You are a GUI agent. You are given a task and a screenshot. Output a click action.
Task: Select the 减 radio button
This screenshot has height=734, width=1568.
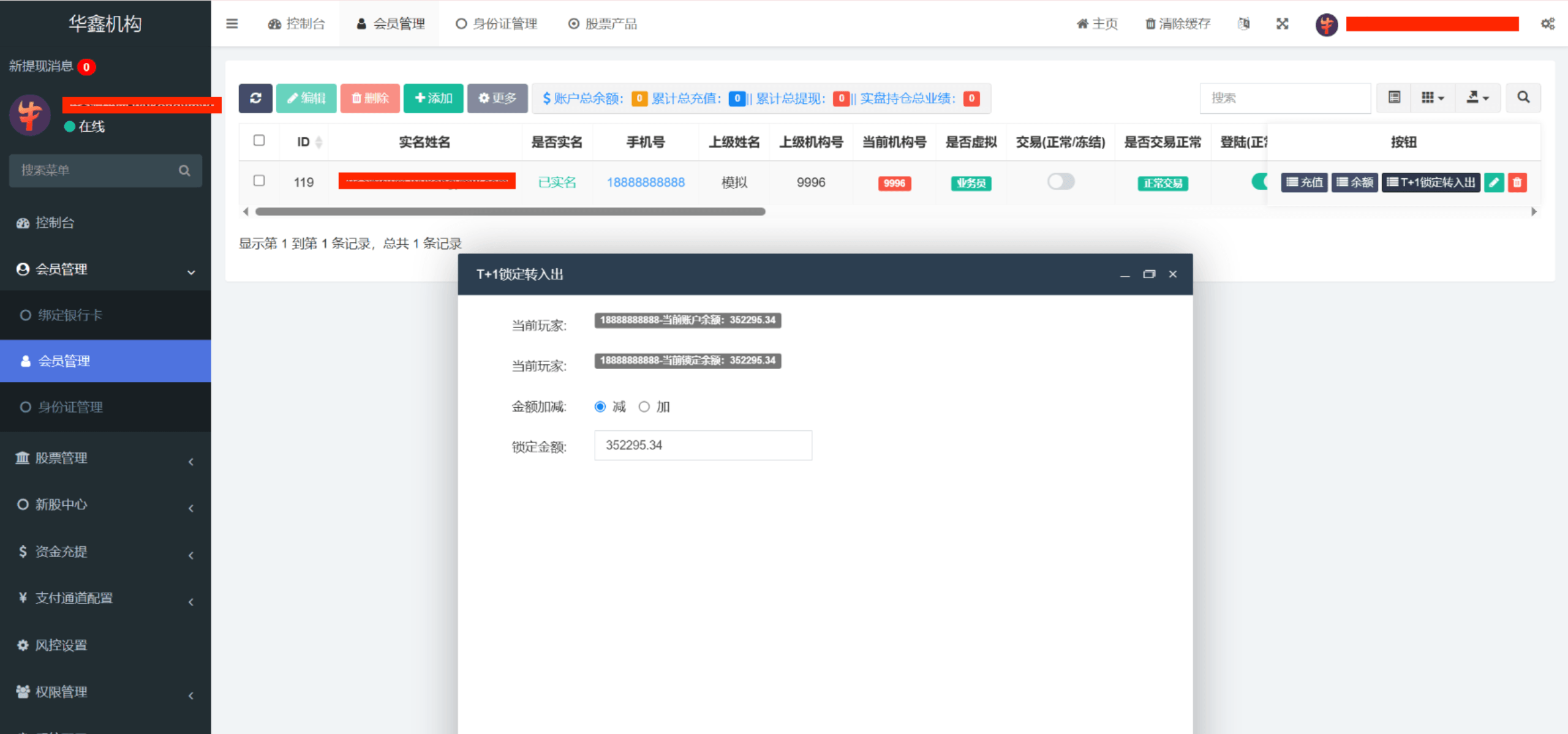coord(600,406)
